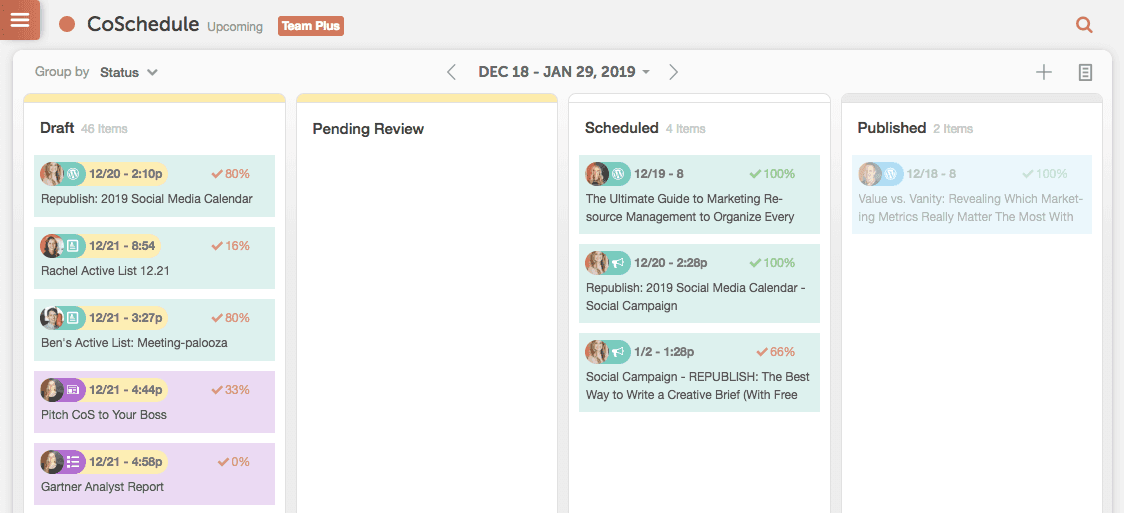This screenshot has height=513, width=1124.
Task: Click task icon on Ben's Active List card
Action: coord(73,317)
